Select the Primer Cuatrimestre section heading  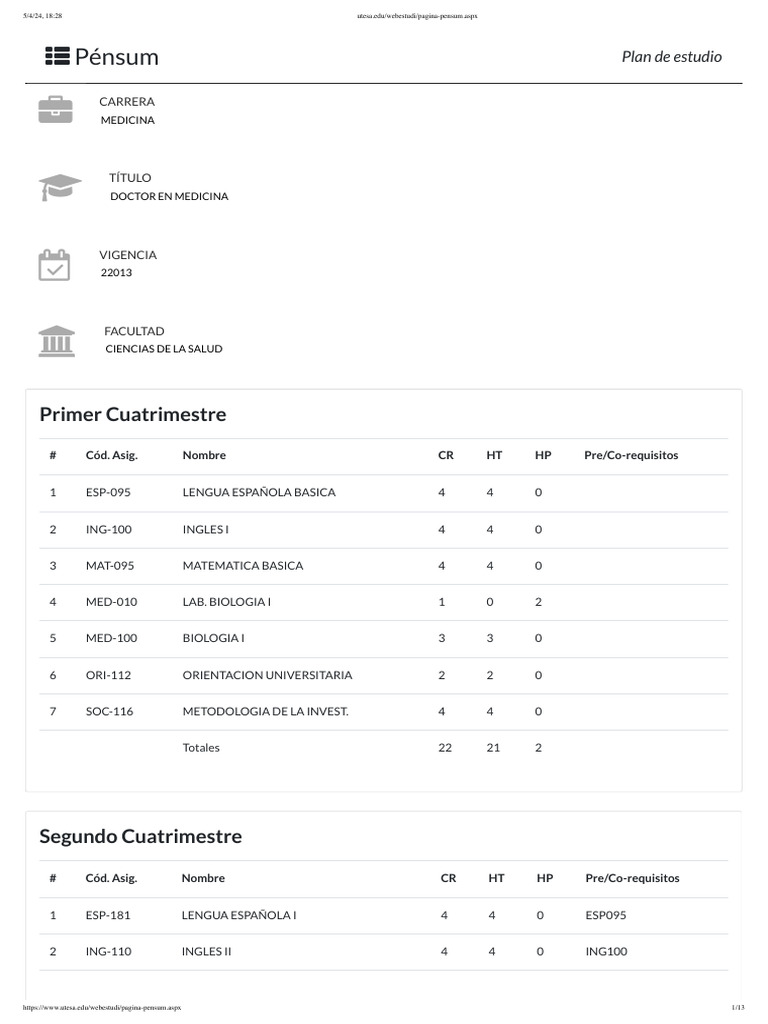[132, 414]
